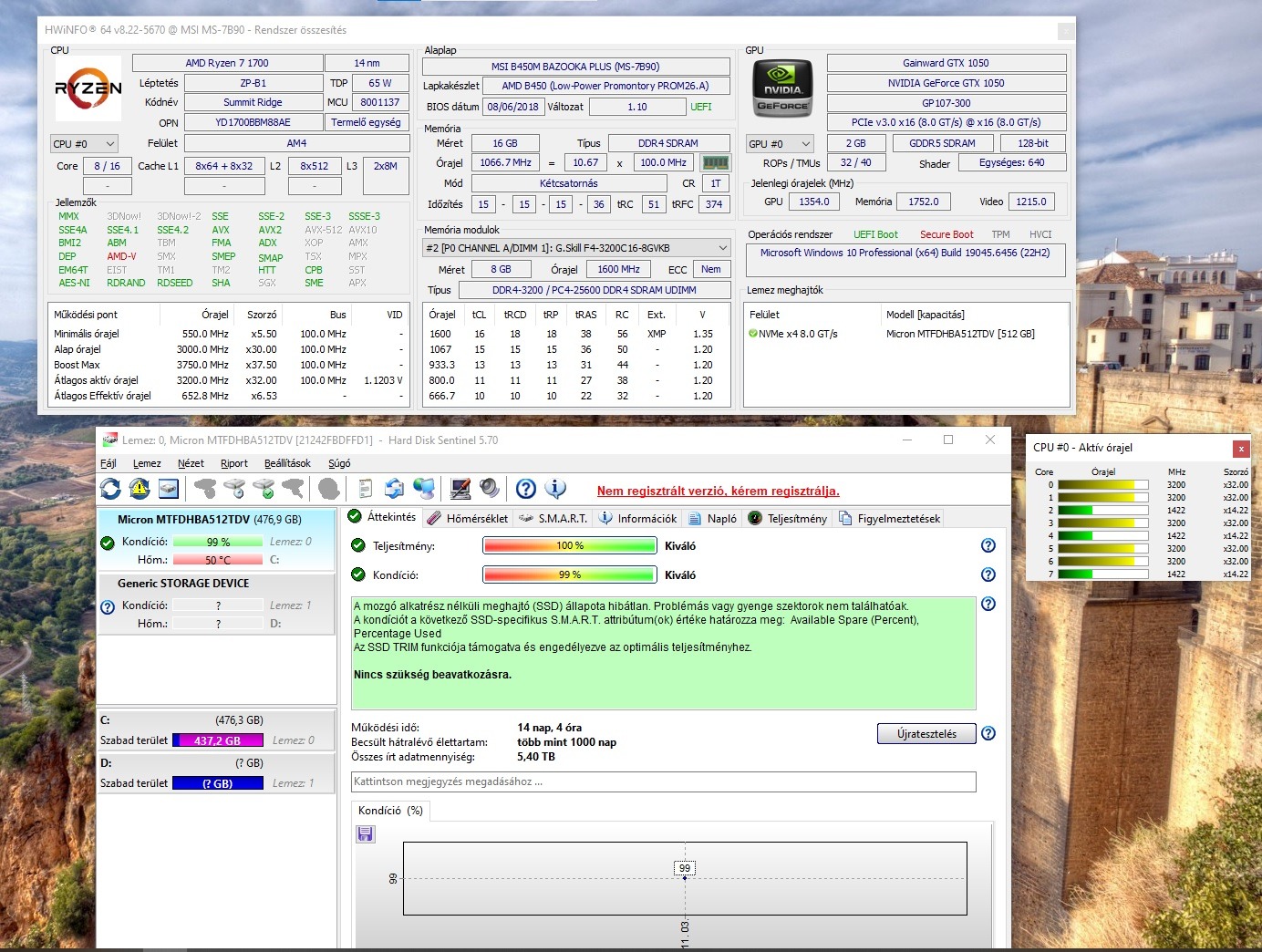Click the Újratesztelés button

point(926,734)
